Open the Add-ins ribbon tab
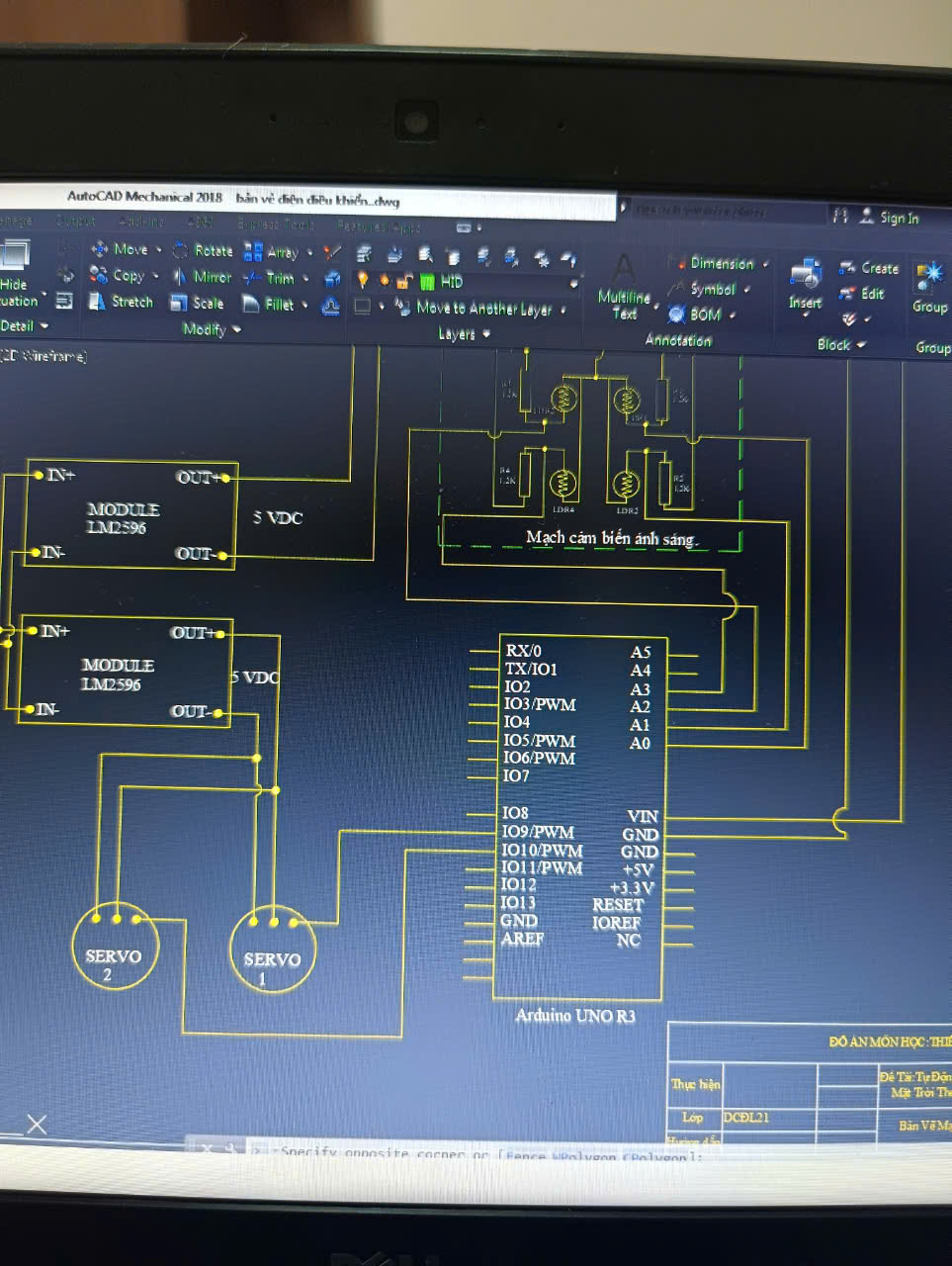The width and height of the screenshot is (952, 1266). pos(141,222)
